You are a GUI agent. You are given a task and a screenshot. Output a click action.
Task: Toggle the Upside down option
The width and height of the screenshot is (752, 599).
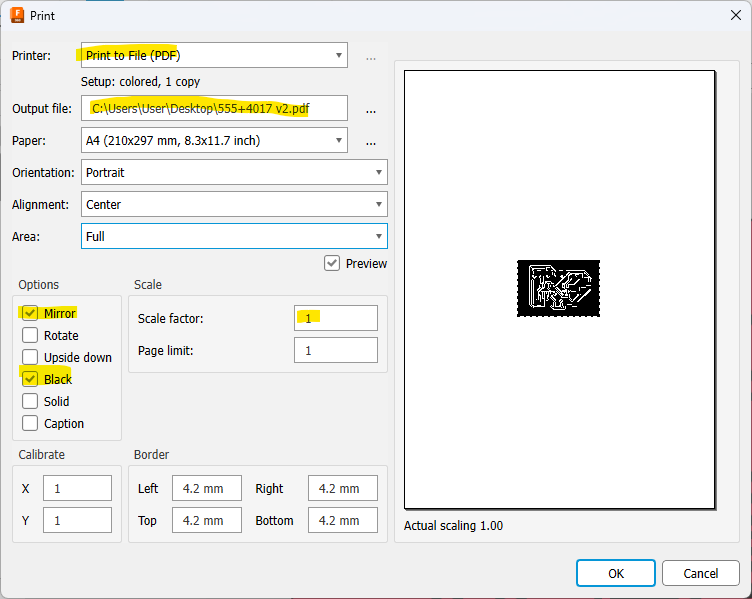30,358
